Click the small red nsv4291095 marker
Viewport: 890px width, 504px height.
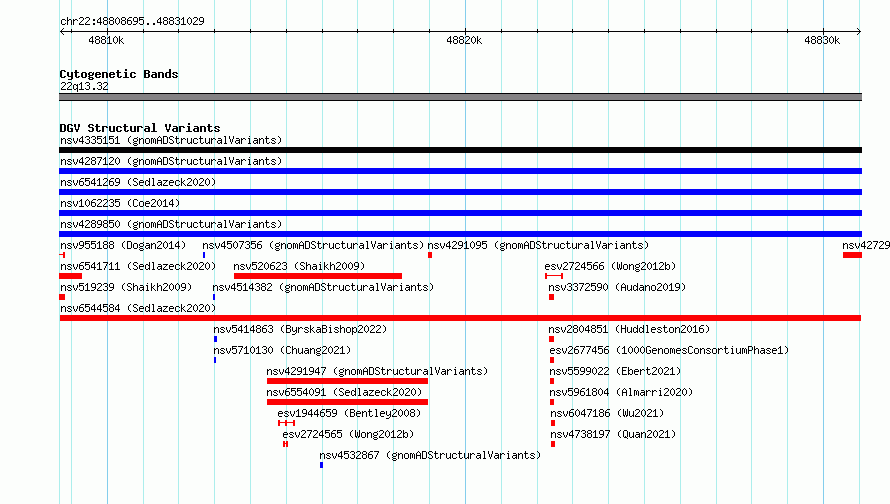pyautogui.click(x=430, y=255)
